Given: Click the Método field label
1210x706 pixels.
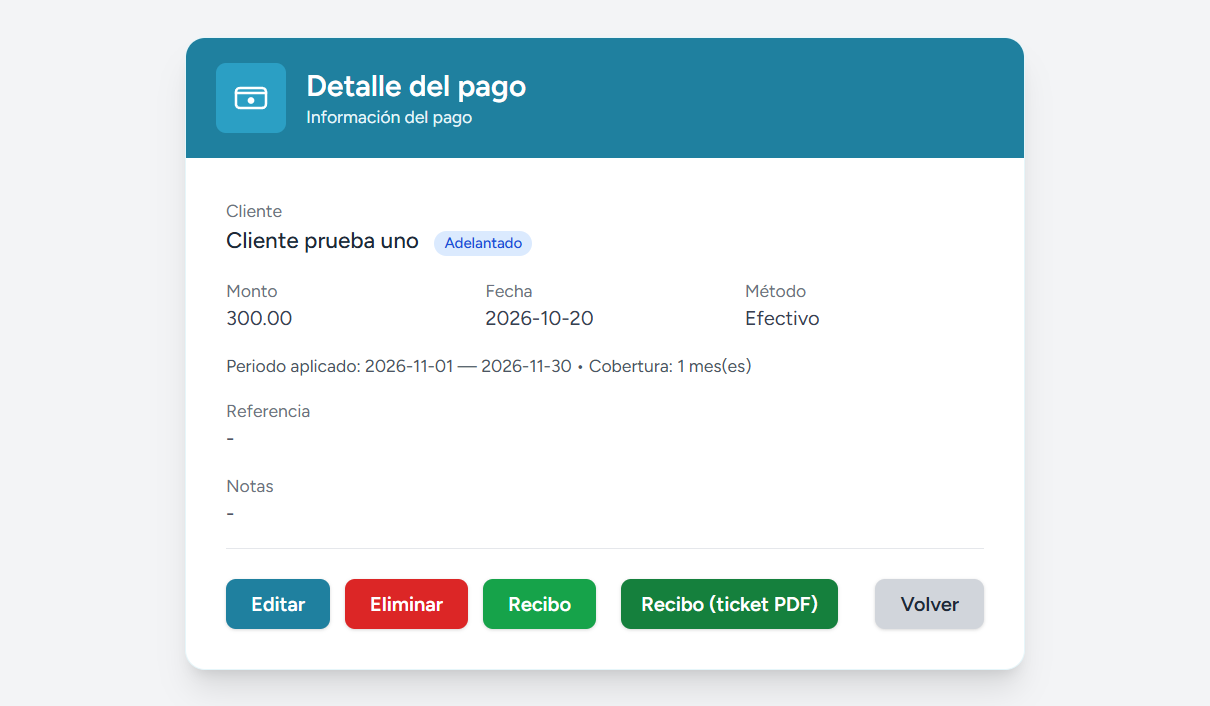Looking at the screenshot, I should coord(775,291).
